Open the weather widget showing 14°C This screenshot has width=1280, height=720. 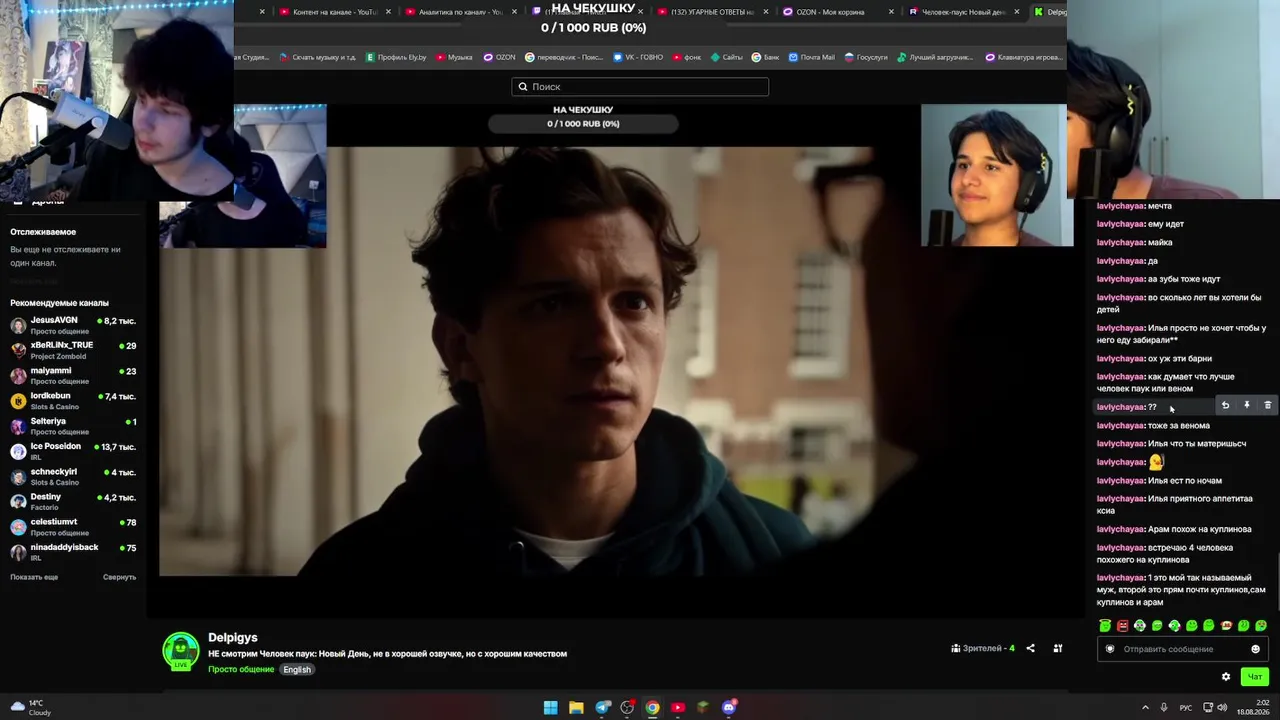(29, 707)
